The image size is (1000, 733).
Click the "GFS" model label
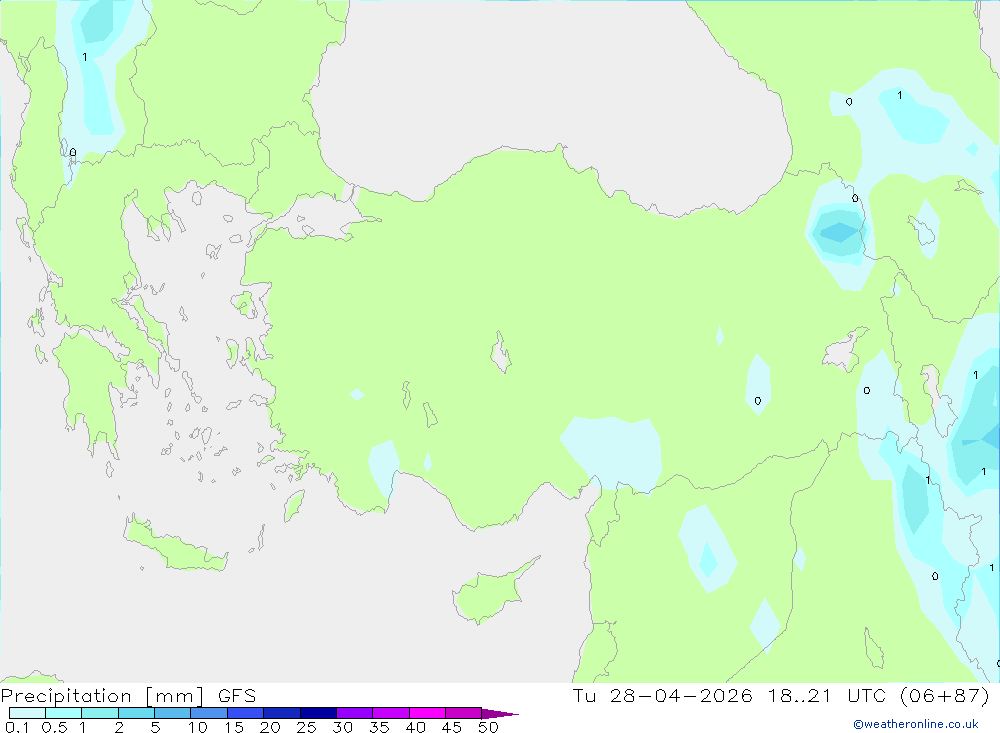point(237,696)
